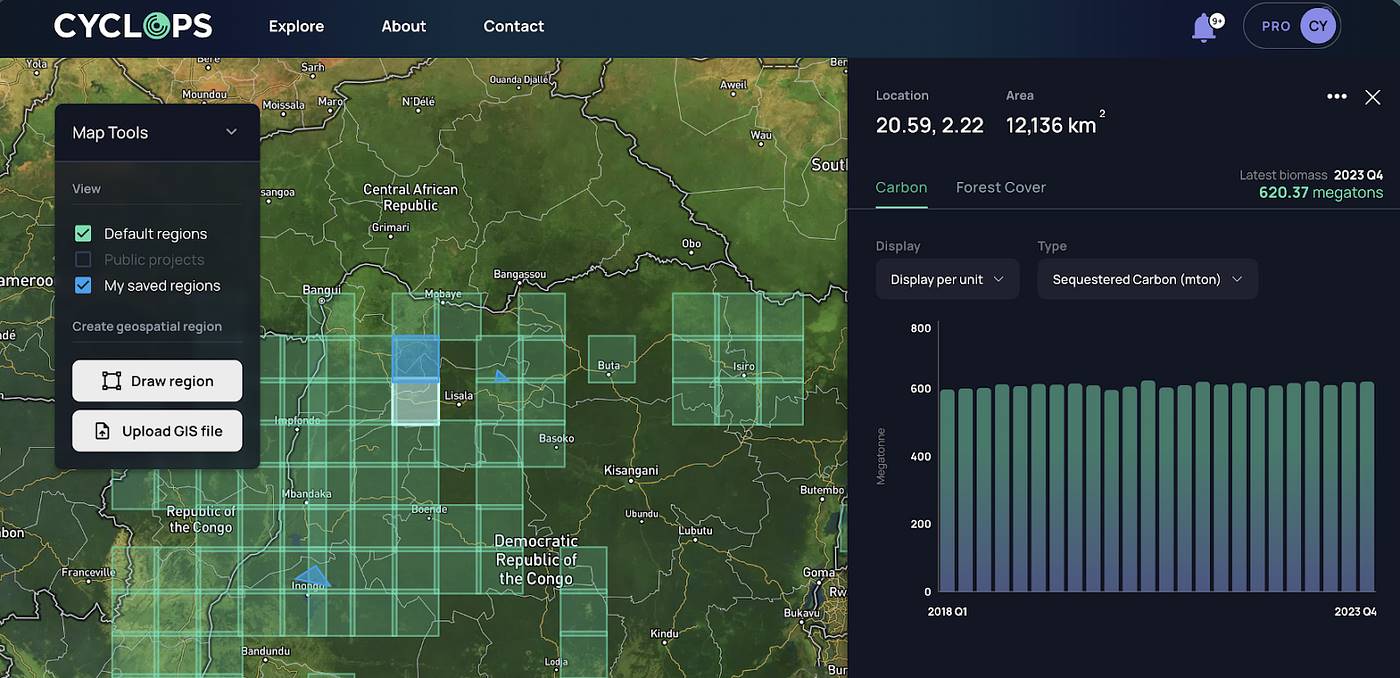Click the blue marker near Inongo
Viewport: 1400px width, 678px height.
[x=313, y=577]
